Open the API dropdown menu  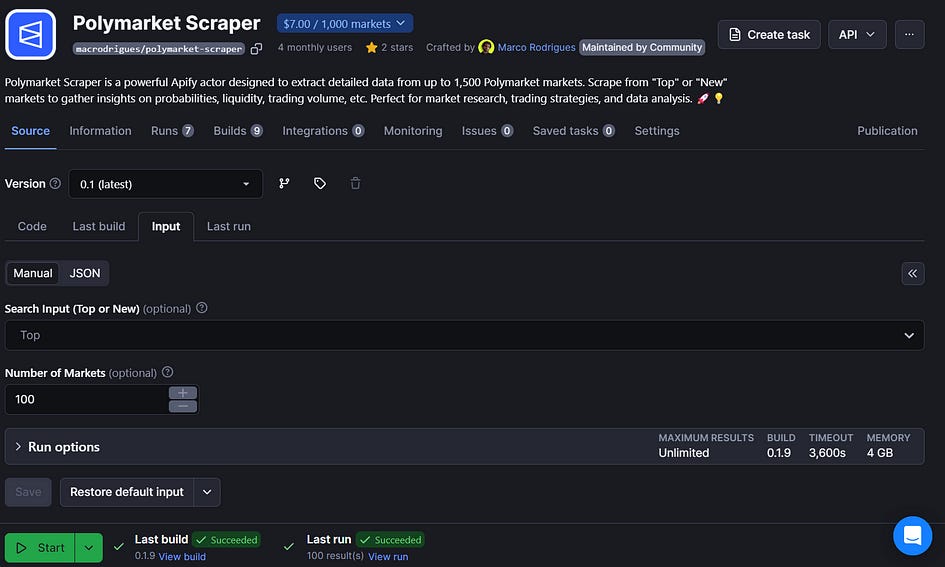[x=857, y=34]
